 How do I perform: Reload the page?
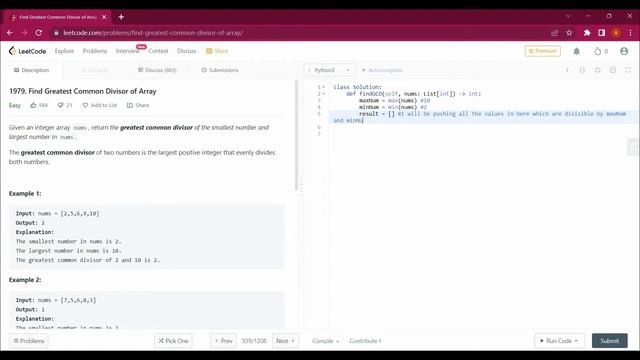coord(39,33)
